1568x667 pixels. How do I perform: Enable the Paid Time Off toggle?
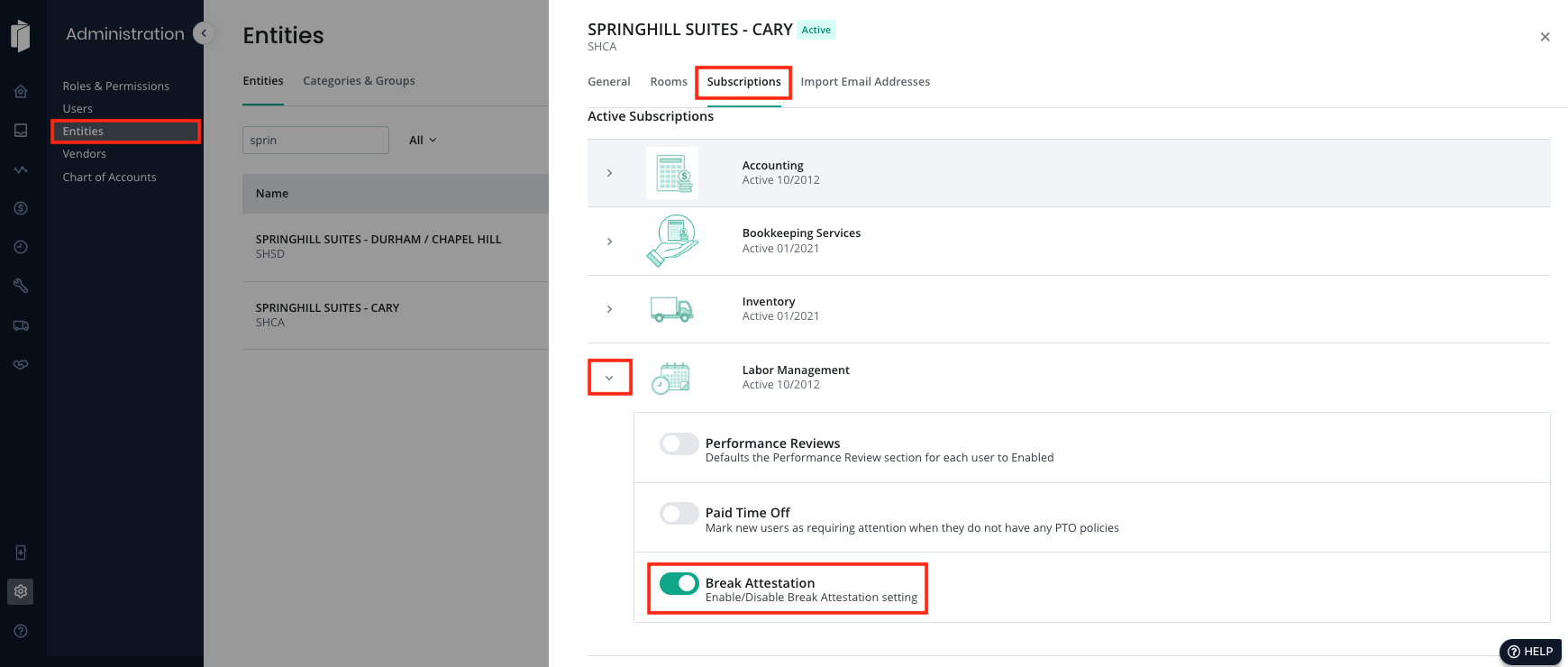679,513
